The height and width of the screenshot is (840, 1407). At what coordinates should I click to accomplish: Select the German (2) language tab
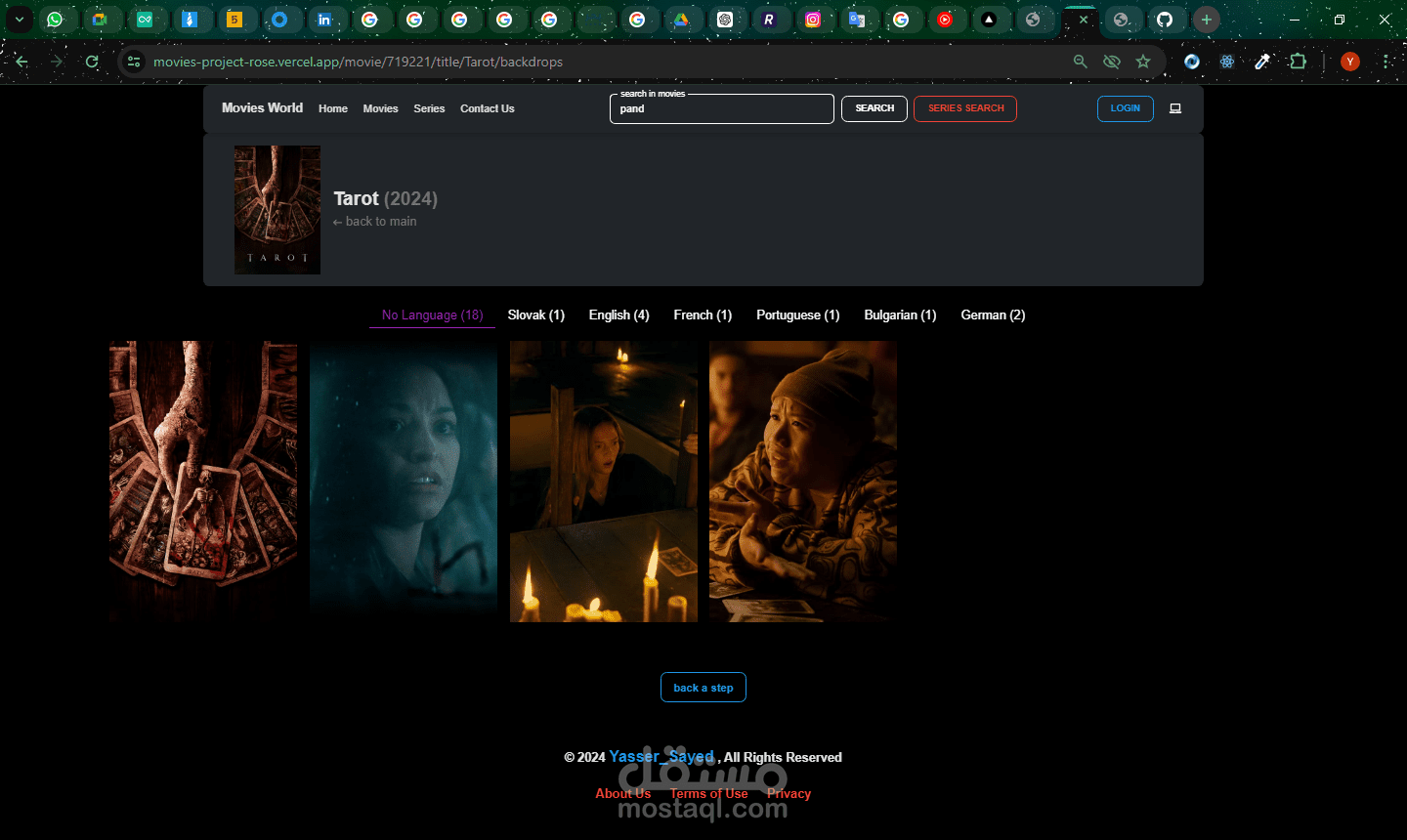(x=993, y=315)
